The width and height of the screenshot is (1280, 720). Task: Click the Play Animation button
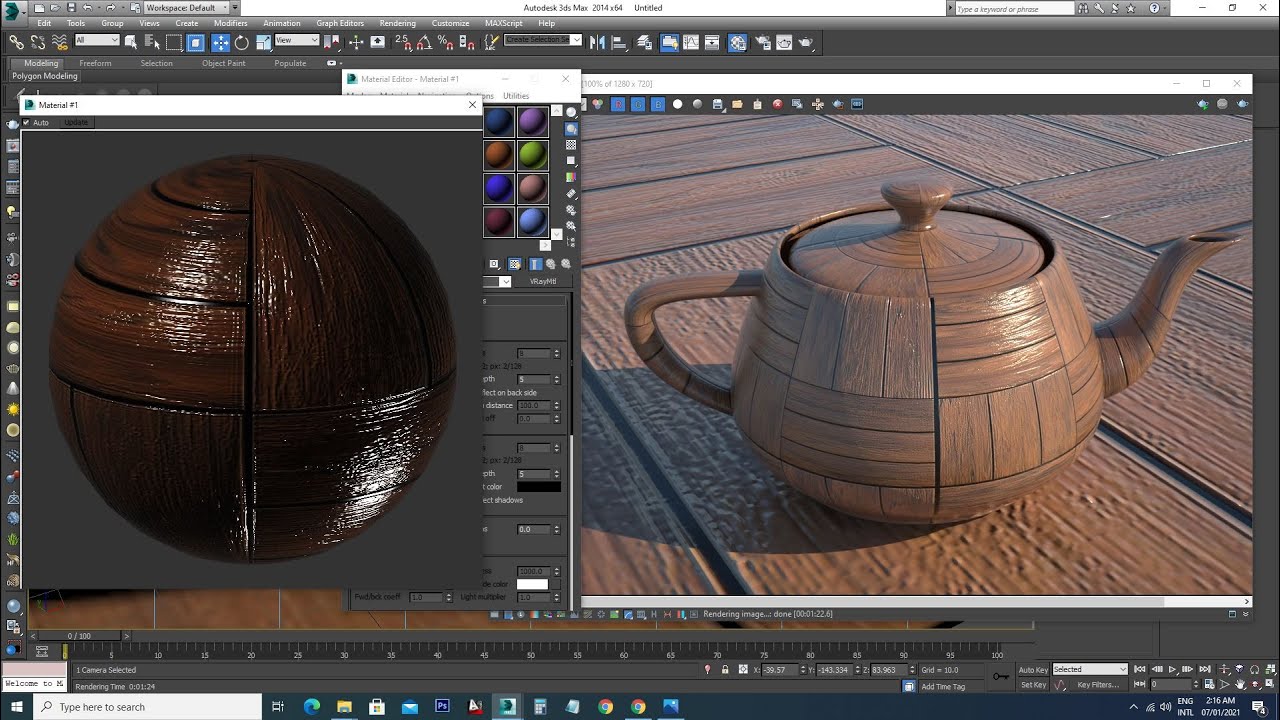pyautogui.click(x=1173, y=670)
